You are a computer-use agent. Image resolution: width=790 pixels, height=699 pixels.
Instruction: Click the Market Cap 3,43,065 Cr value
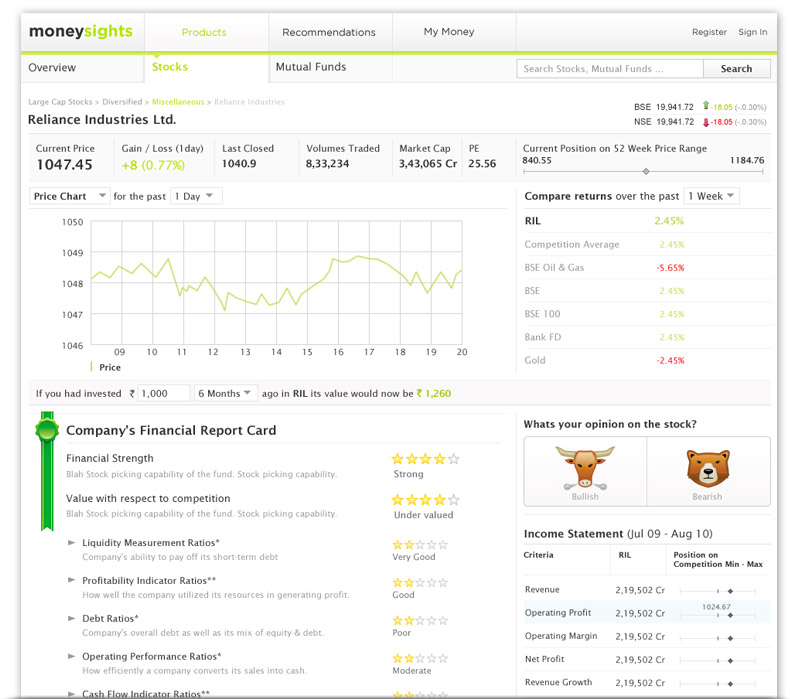[428, 163]
